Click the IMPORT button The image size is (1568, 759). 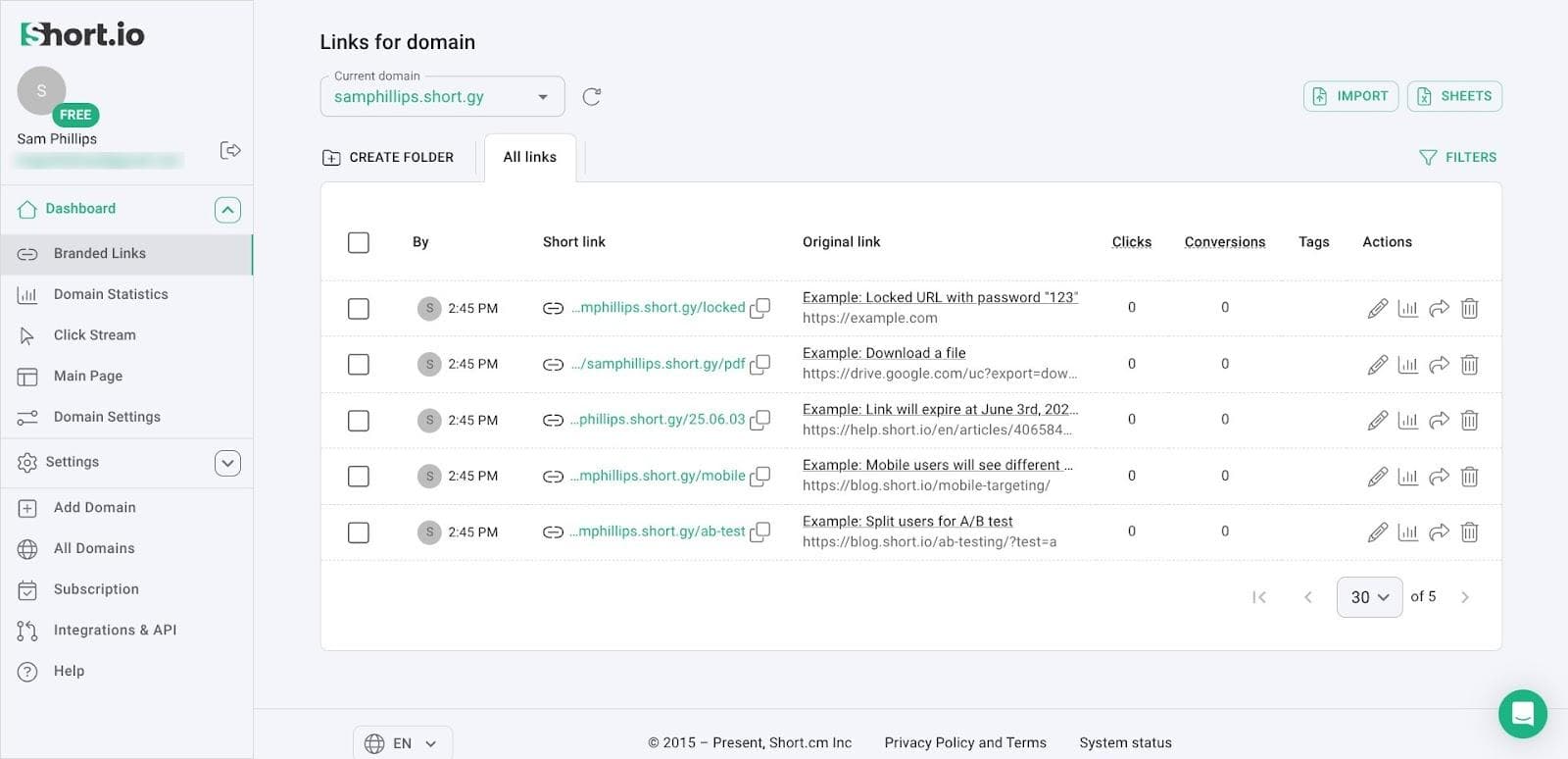point(1350,96)
